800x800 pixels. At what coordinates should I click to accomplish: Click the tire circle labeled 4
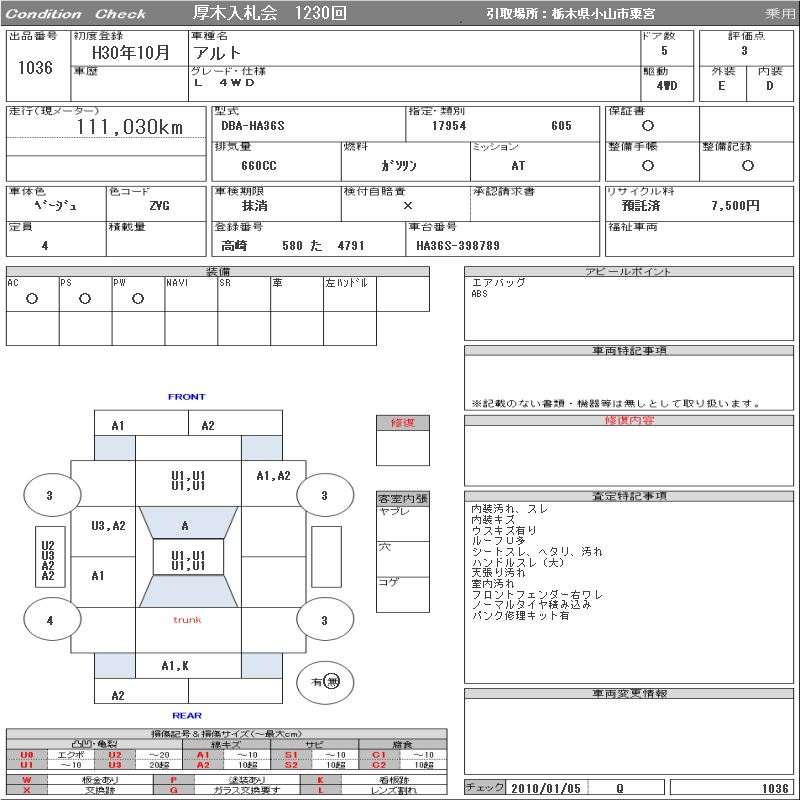(x=51, y=620)
